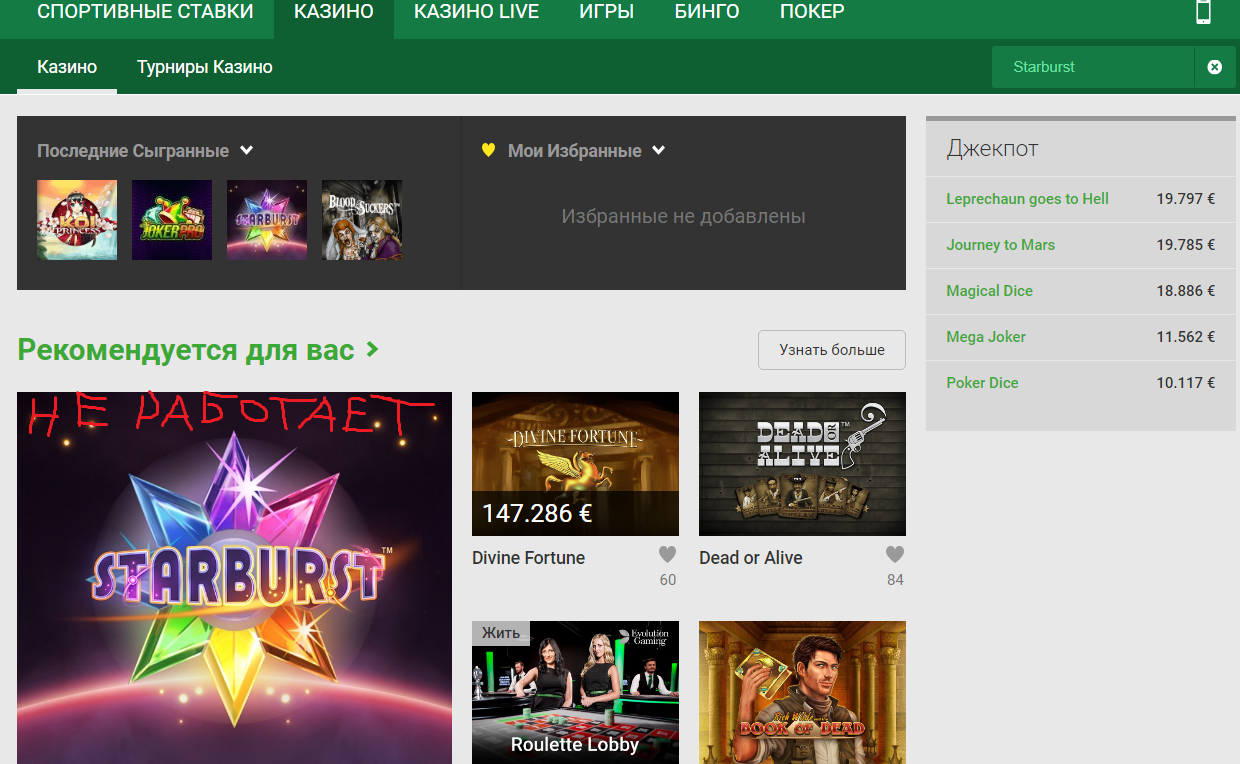Click the Divine Fortune game title

[528, 558]
